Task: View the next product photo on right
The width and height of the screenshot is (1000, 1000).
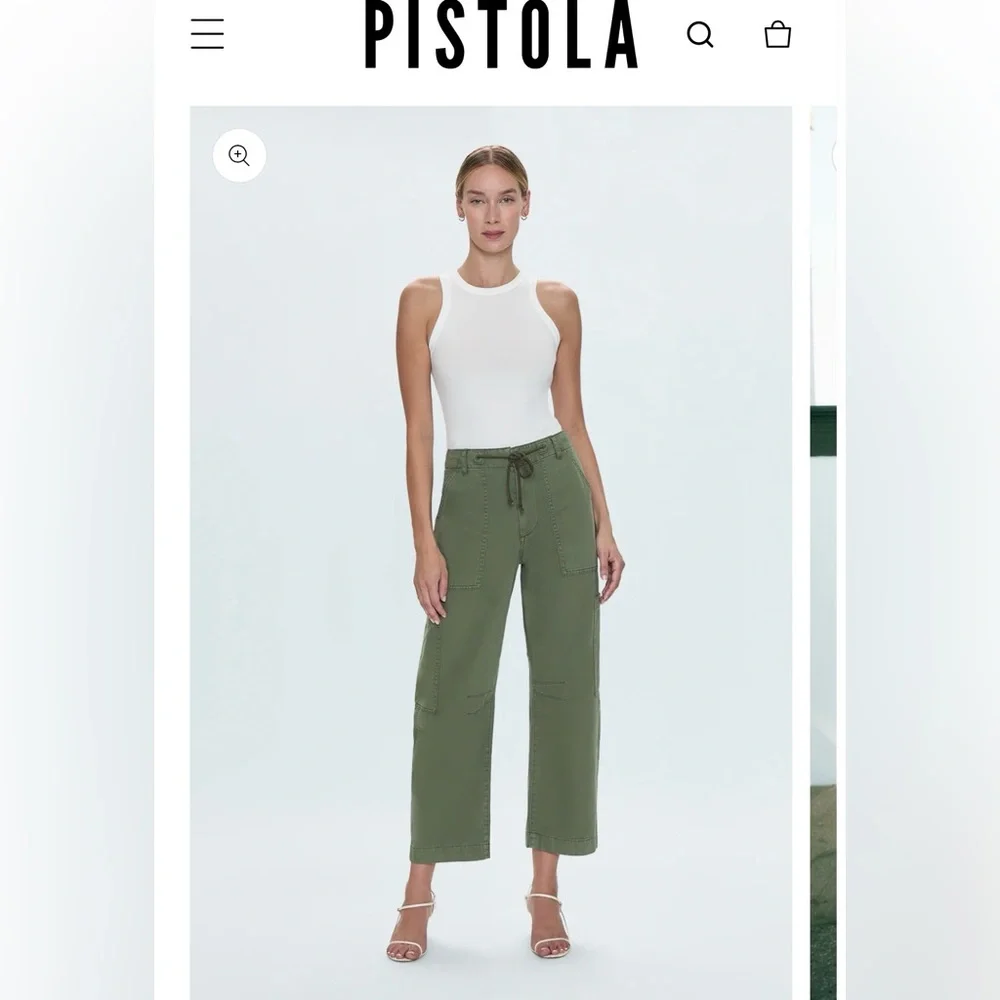Action: click(823, 553)
